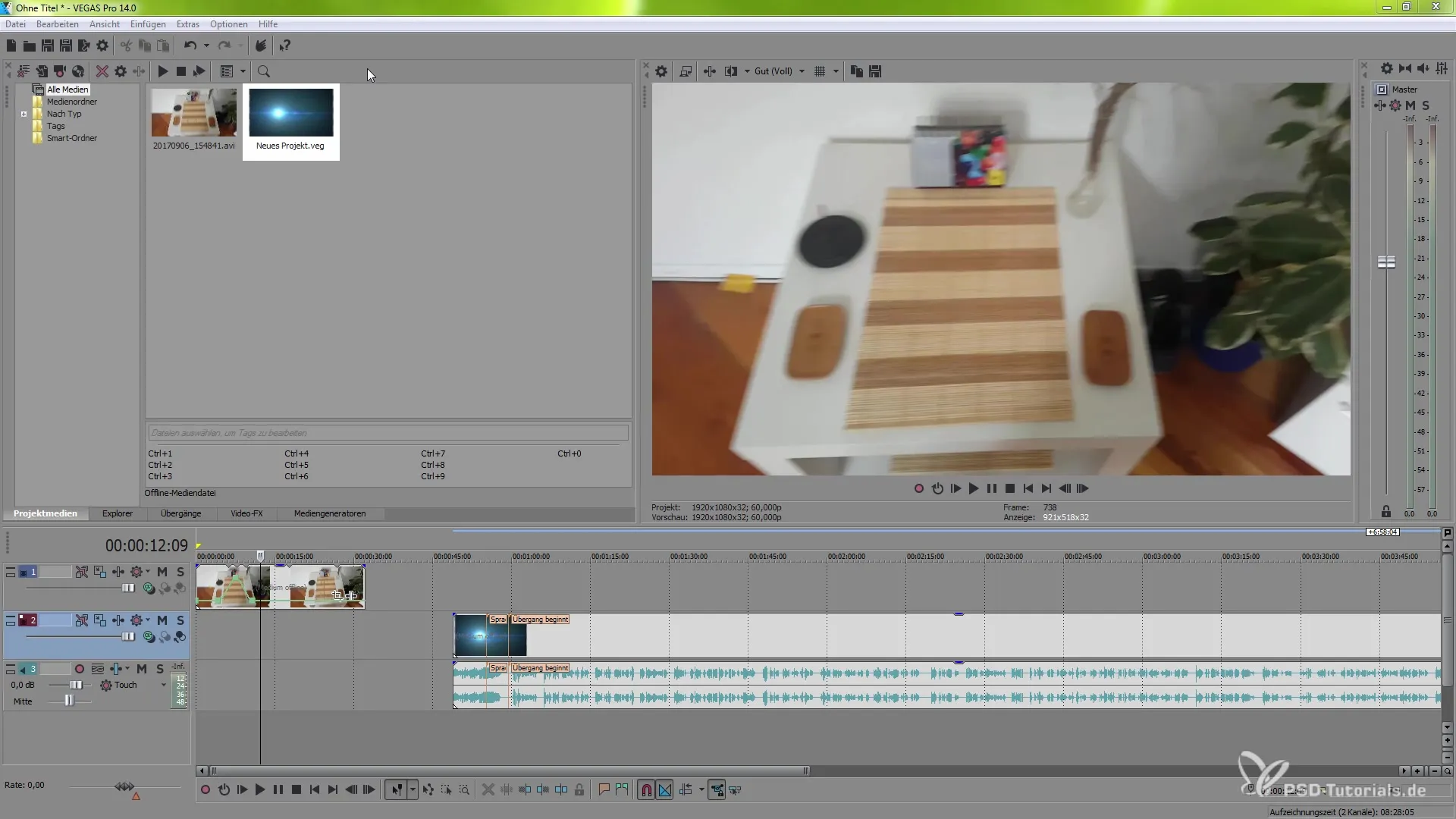Image resolution: width=1456 pixels, height=819 pixels.
Task: Select the Zoom edit tool in bottom toolbar
Action: tap(464, 790)
